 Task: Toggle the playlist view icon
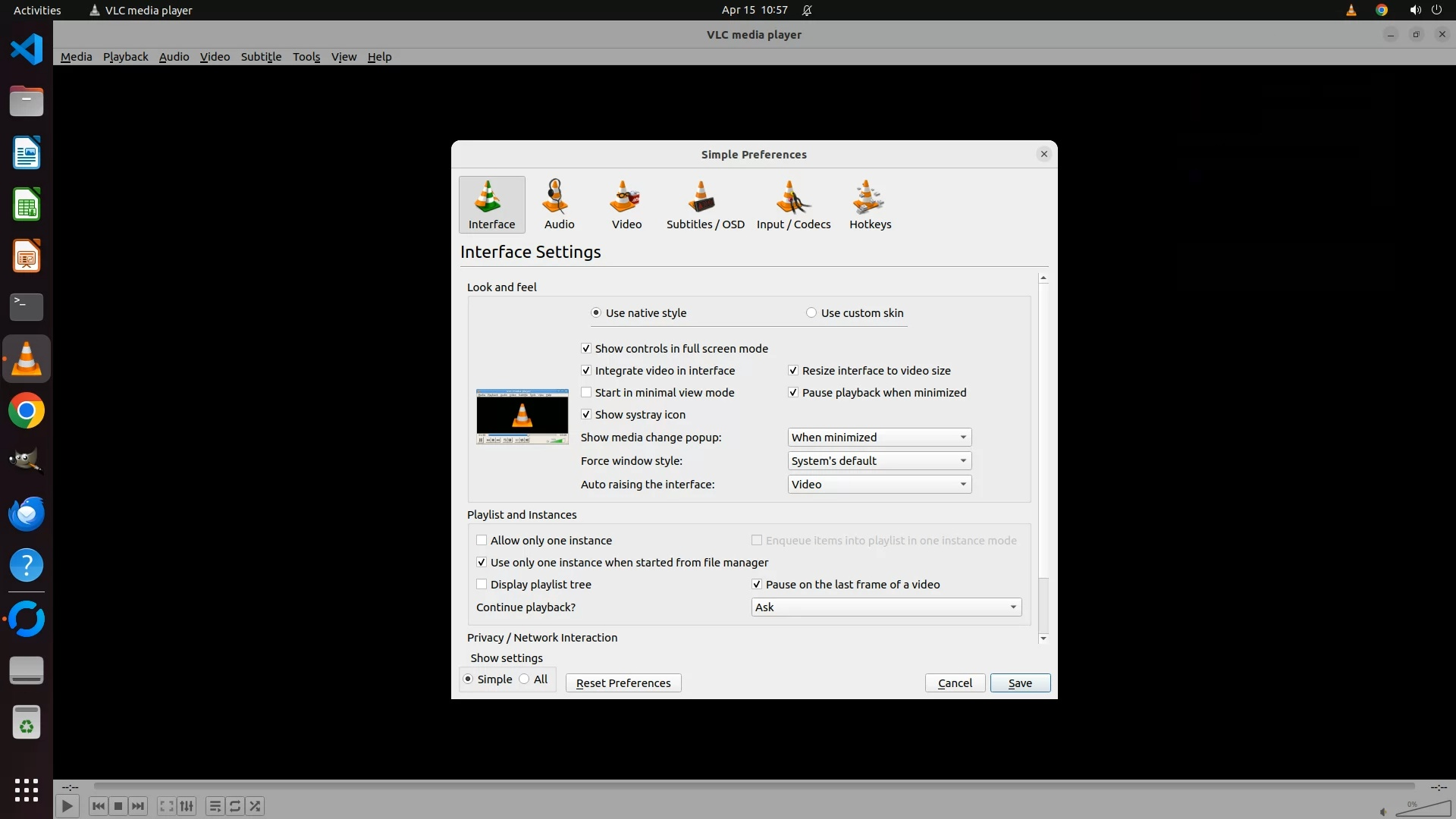(215, 806)
